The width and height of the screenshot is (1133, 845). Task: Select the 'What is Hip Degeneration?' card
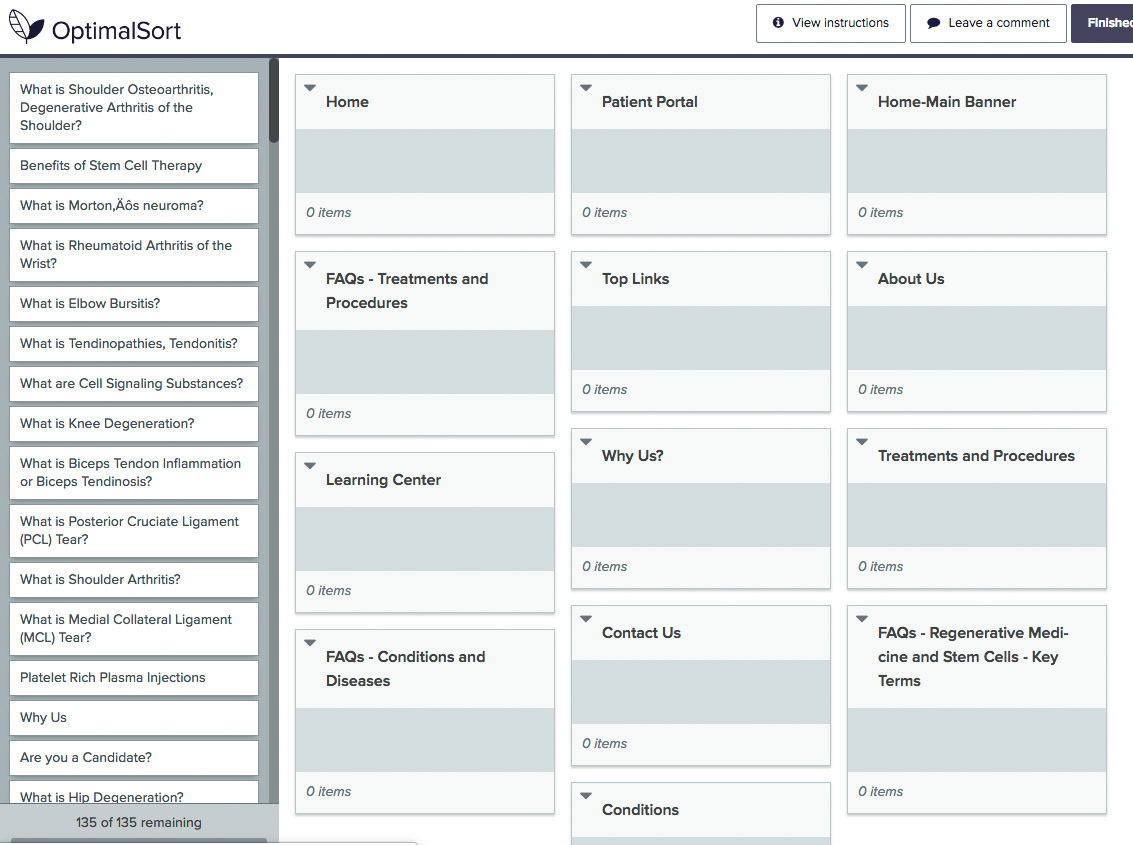134,792
